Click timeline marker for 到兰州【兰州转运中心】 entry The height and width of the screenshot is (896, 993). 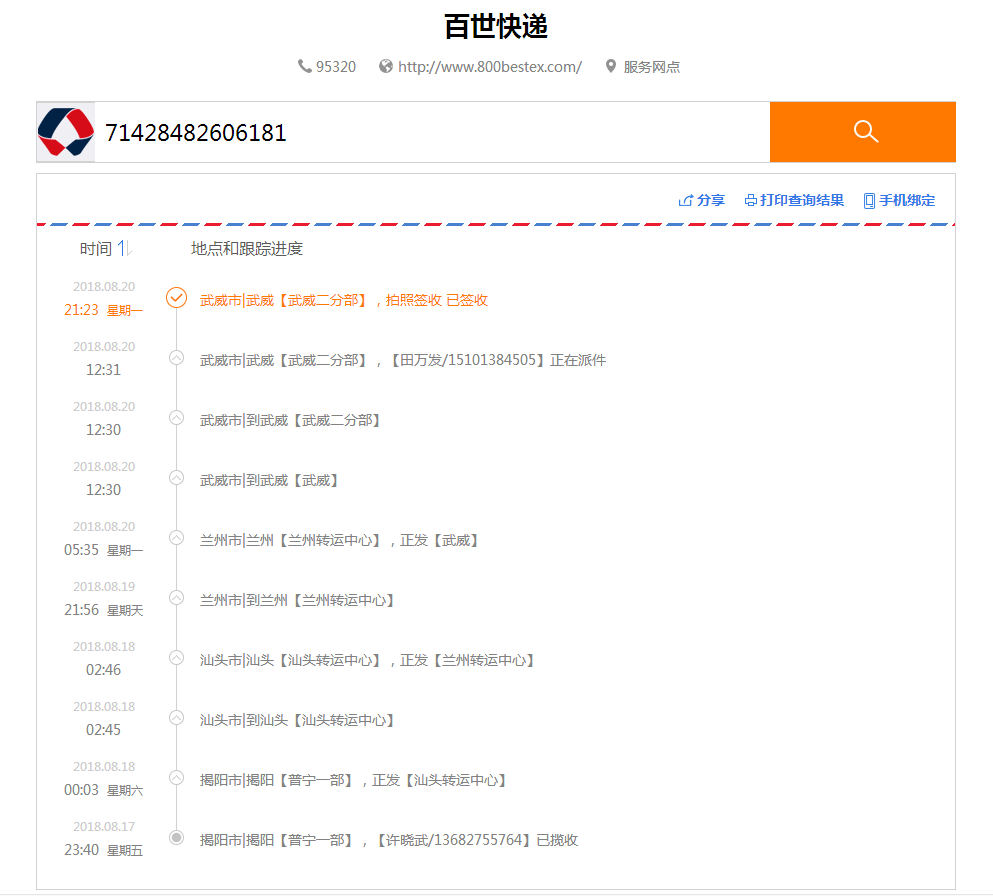pos(177,598)
